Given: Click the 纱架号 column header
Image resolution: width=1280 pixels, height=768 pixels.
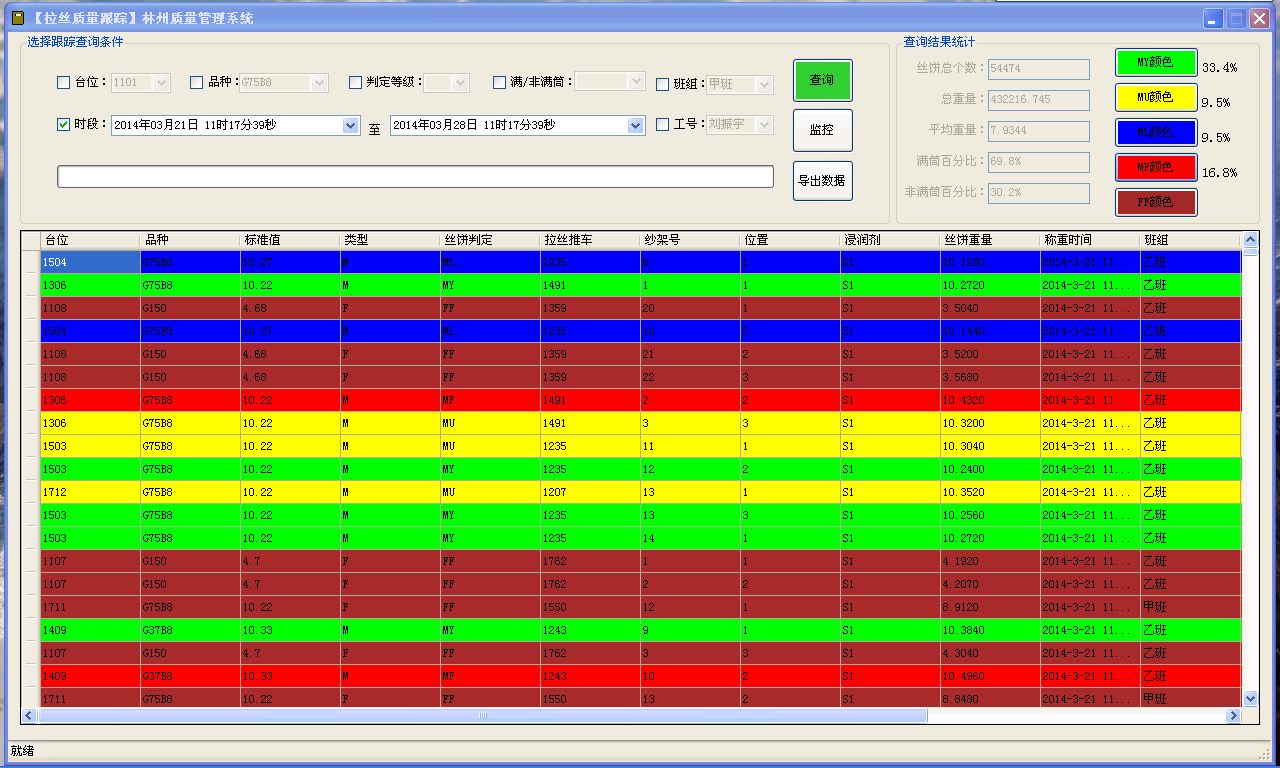Looking at the screenshot, I should [x=690, y=240].
